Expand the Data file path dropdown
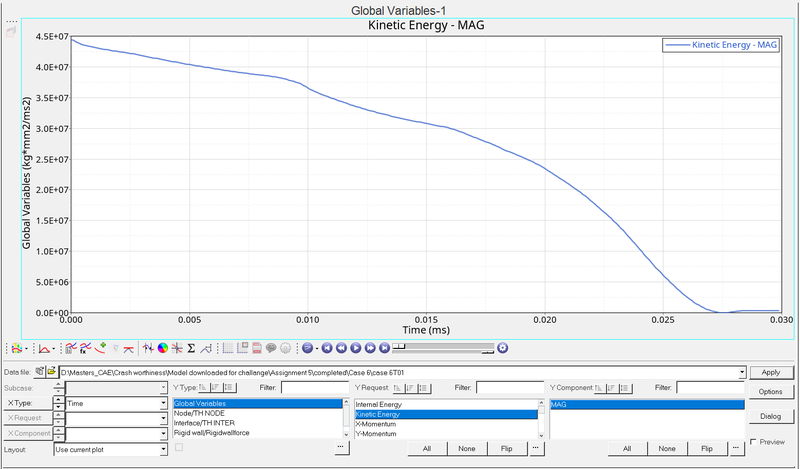The image size is (800, 469). (741, 372)
